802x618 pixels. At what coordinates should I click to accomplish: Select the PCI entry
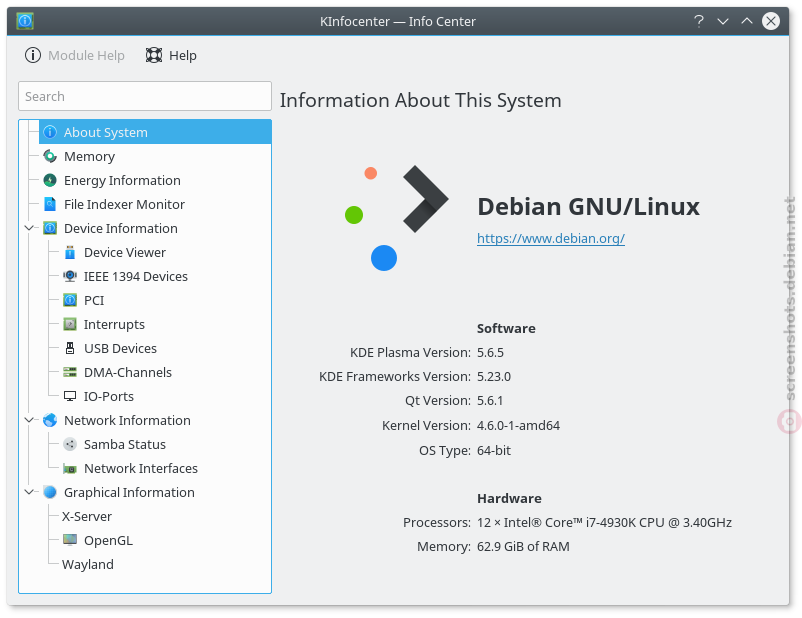pos(94,300)
